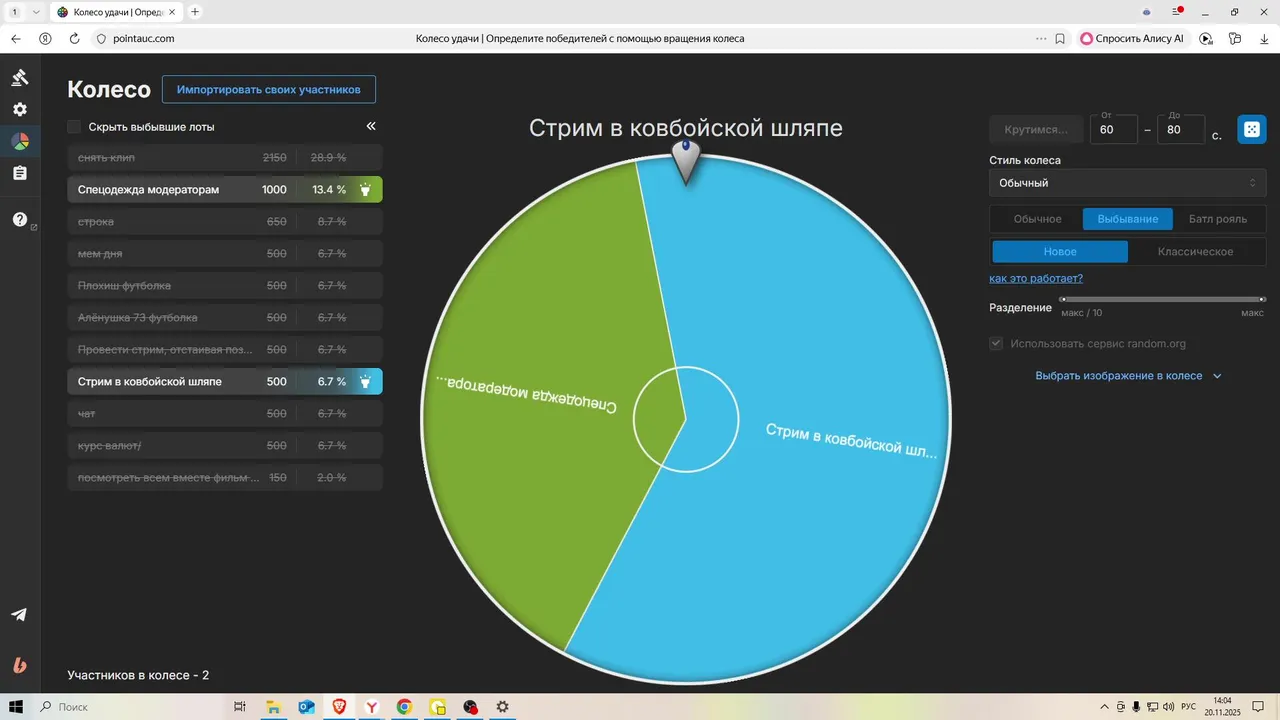Click Импортировать своих участников button
The image size is (1280, 720).
[x=269, y=89]
